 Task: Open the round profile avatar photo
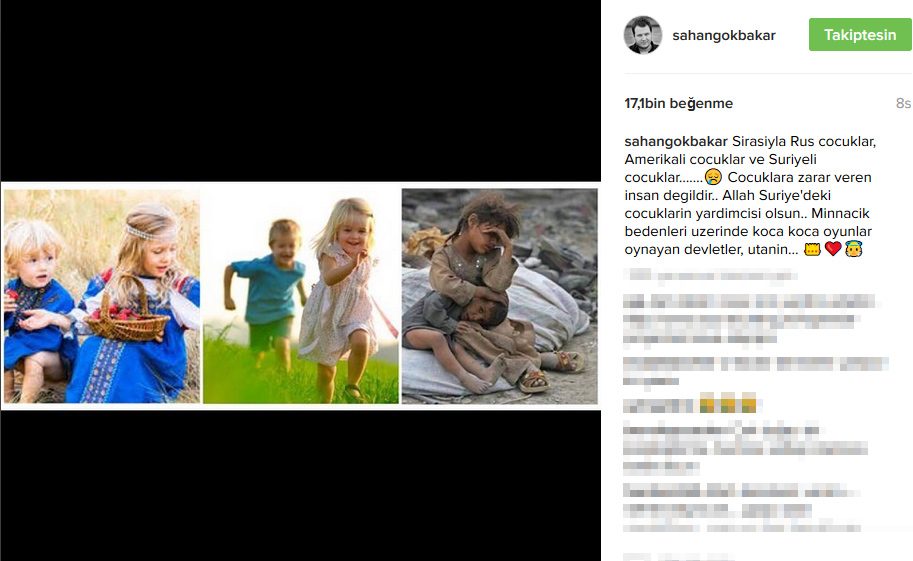643,35
